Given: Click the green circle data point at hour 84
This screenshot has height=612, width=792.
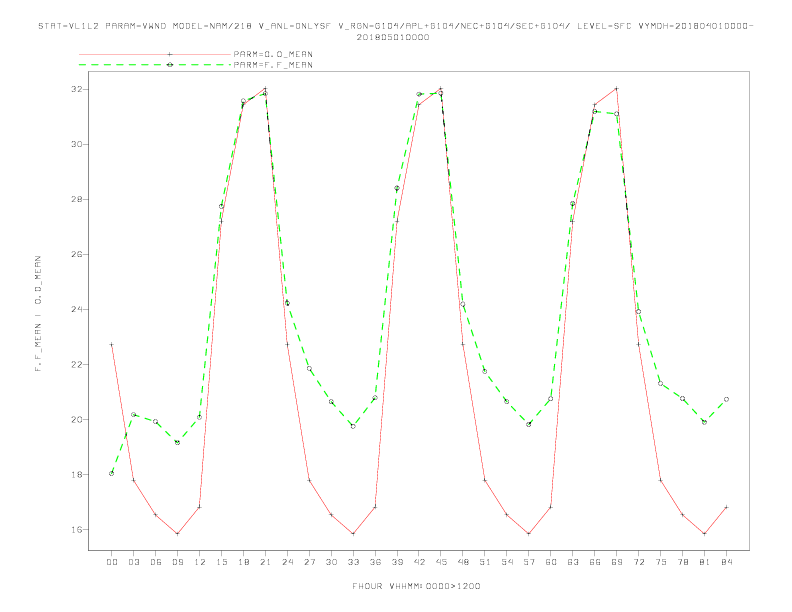Looking at the screenshot, I should (x=726, y=399).
